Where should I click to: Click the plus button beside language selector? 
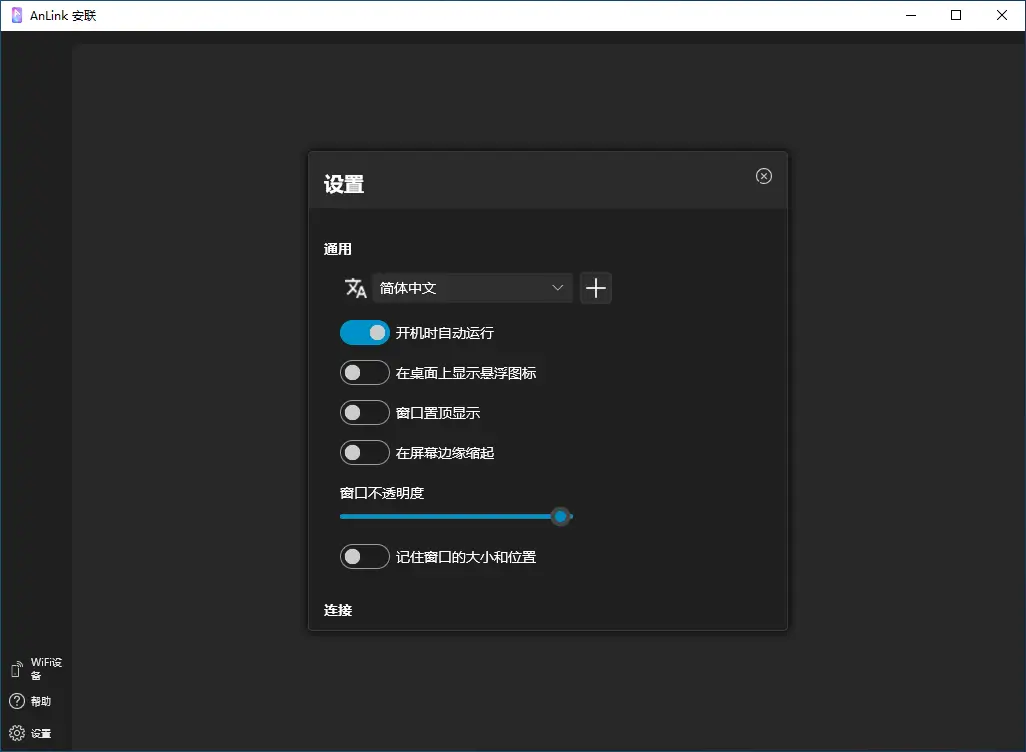coord(596,288)
